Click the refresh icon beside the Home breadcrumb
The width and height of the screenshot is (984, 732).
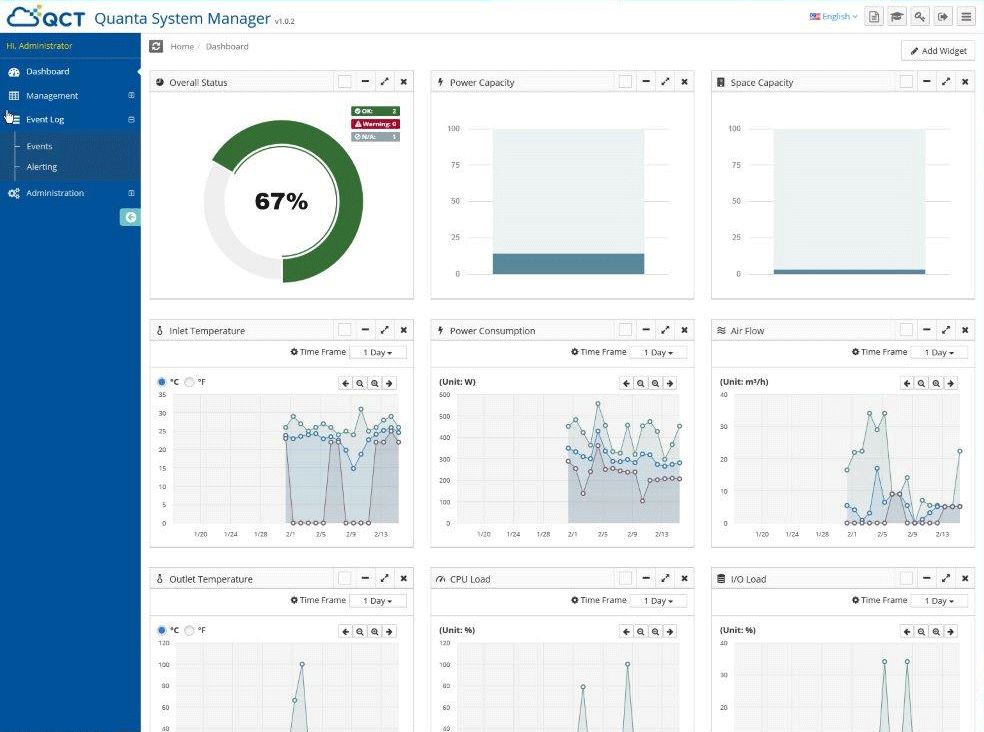[156, 46]
